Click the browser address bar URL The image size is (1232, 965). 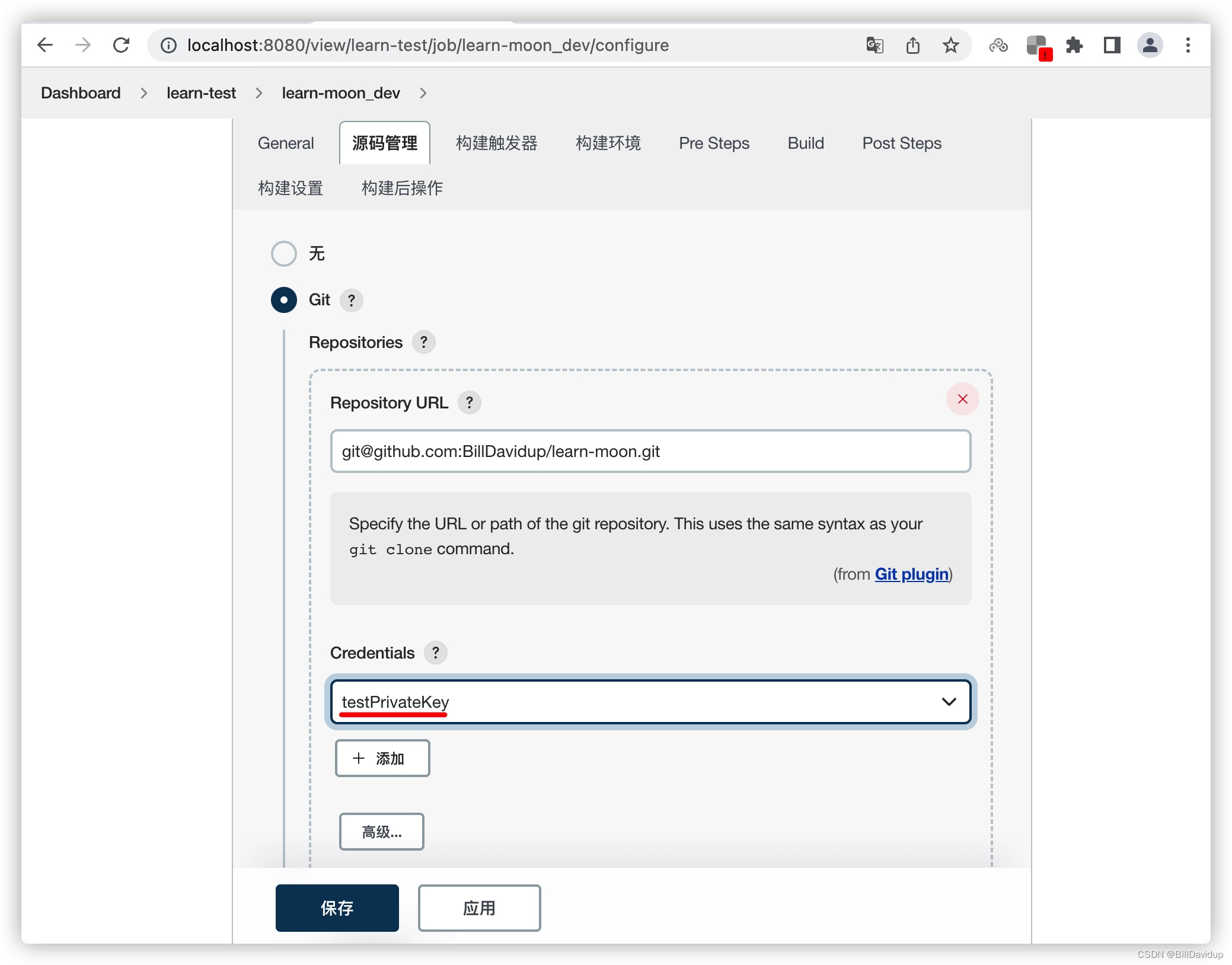point(428,45)
